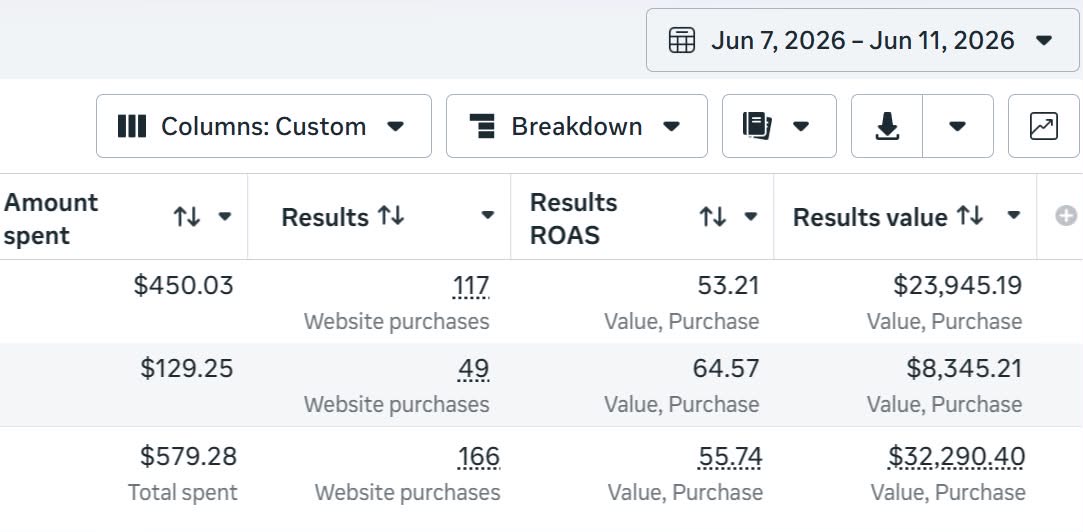Click the columns icon beside Columns: Custom
Image resolution: width=1083 pixels, height=532 pixels.
pyautogui.click(x=132, y=126)
